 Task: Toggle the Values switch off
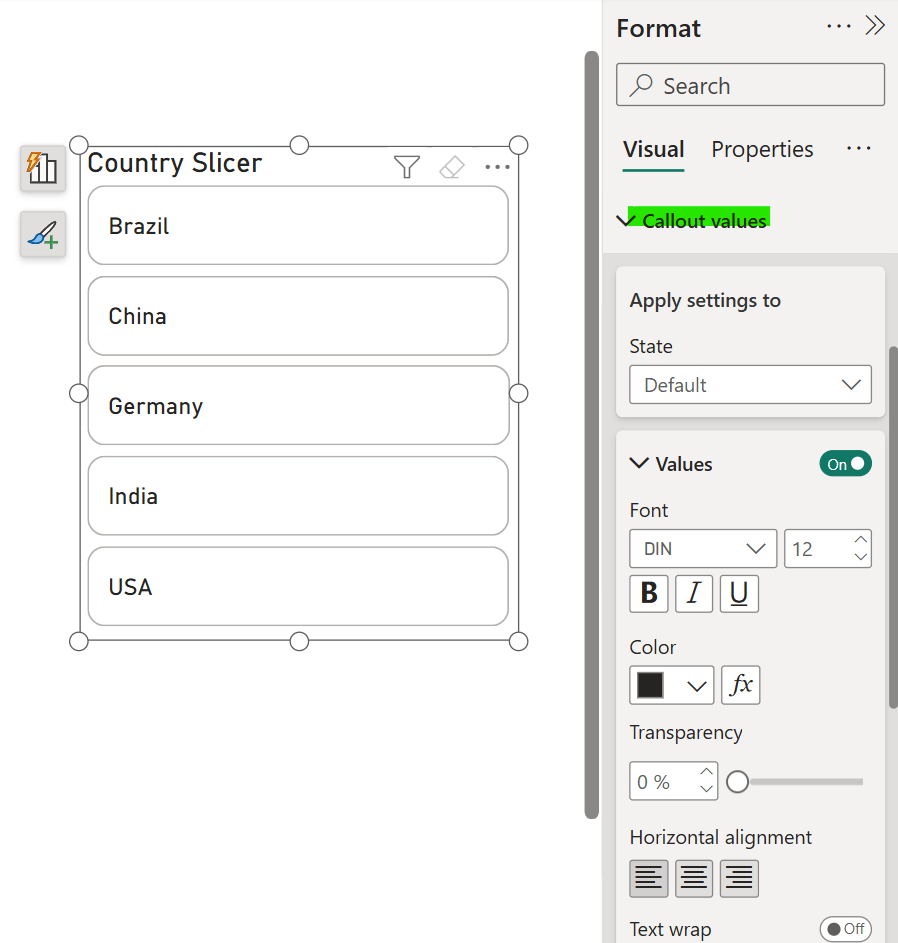pyautogui.click(x=845, y=464)
